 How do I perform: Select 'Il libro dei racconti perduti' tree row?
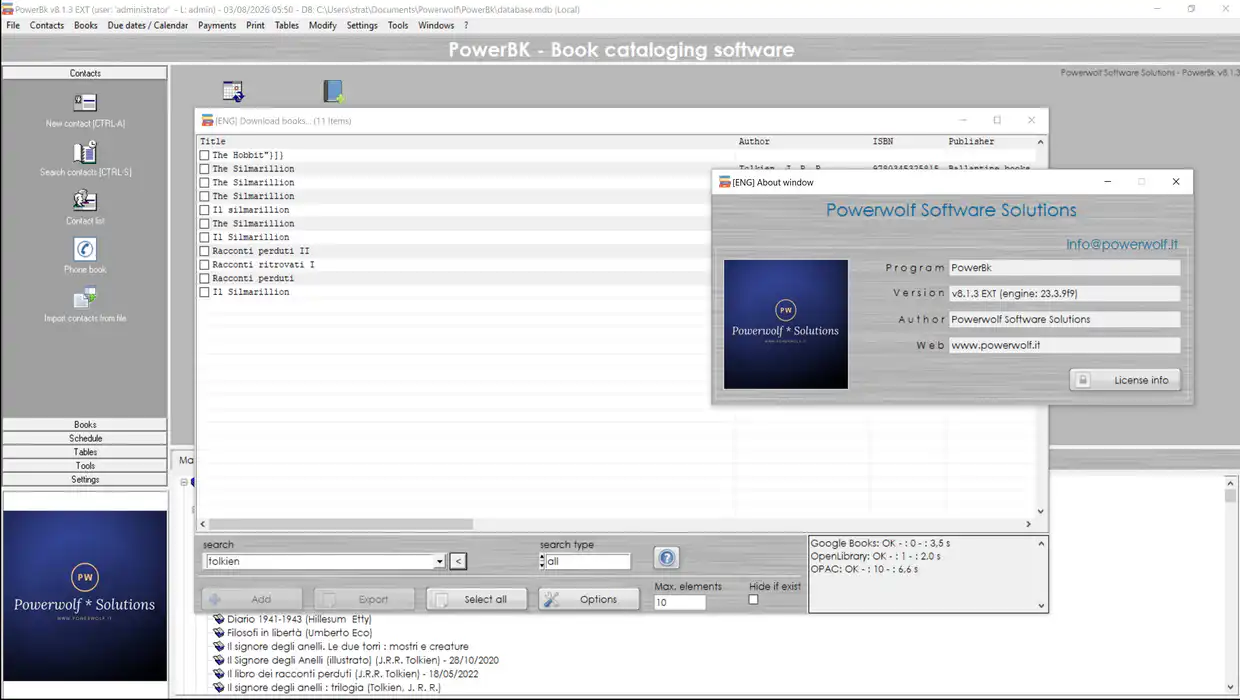[x=355, y=674]
